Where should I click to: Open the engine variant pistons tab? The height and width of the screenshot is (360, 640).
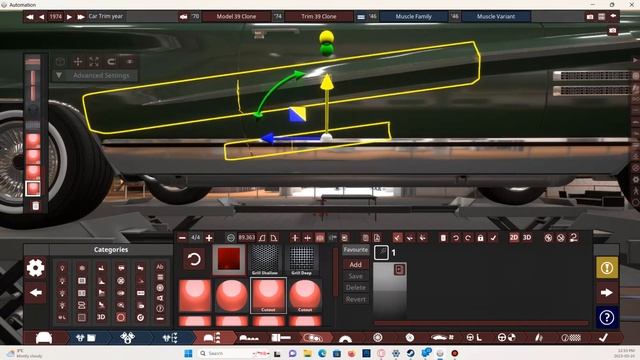point(128,338)
